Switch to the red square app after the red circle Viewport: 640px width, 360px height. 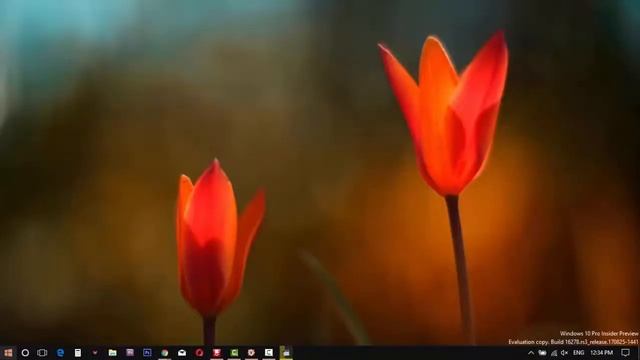click(217, 353)
